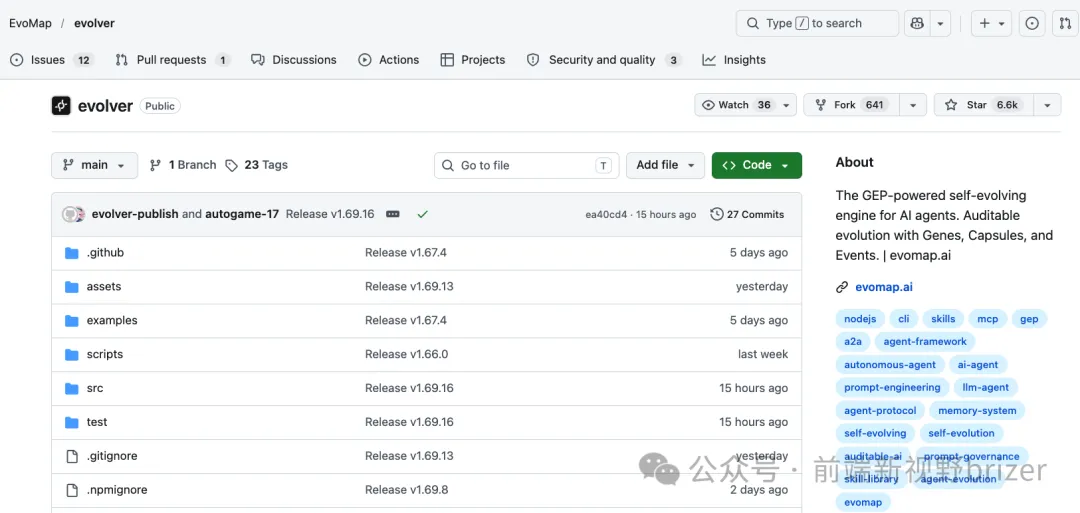Expand commit message ellipsis button
1080x513 pixels.
pyautogui.click(x=393, y=214)
